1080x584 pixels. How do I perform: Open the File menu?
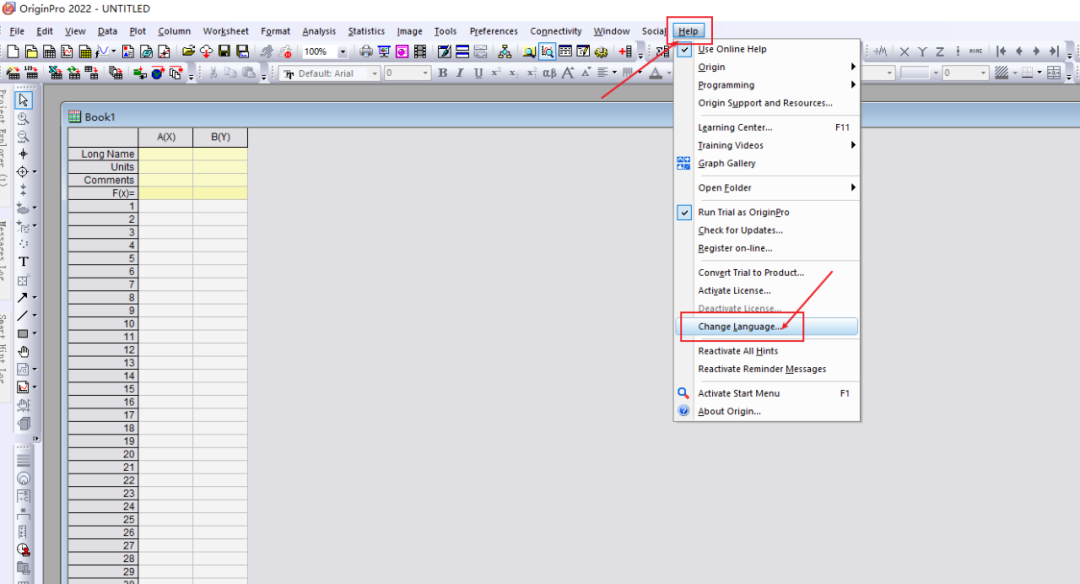point(17,31)
